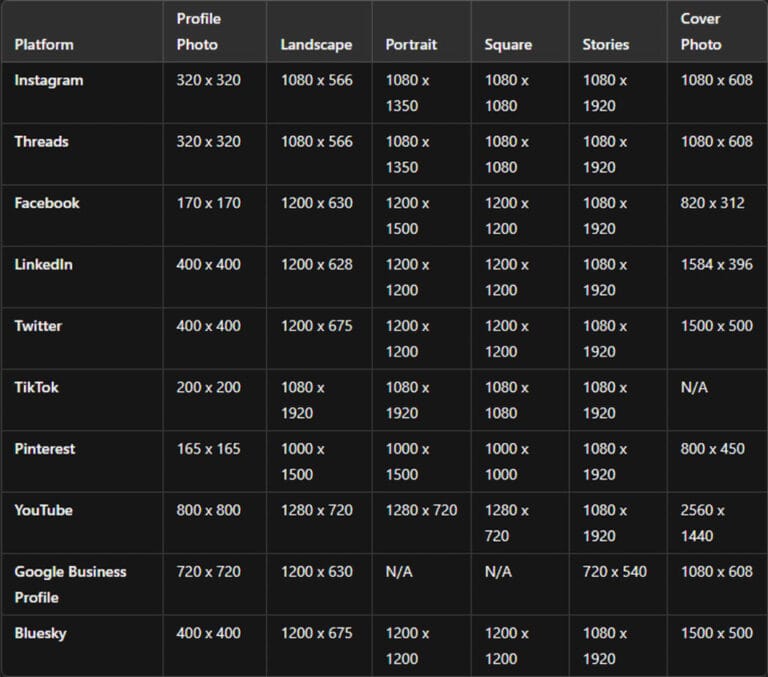Click Google Business Profile's 720 x 540 stories cell
768x677 pixels.
[x=614, y=572]
